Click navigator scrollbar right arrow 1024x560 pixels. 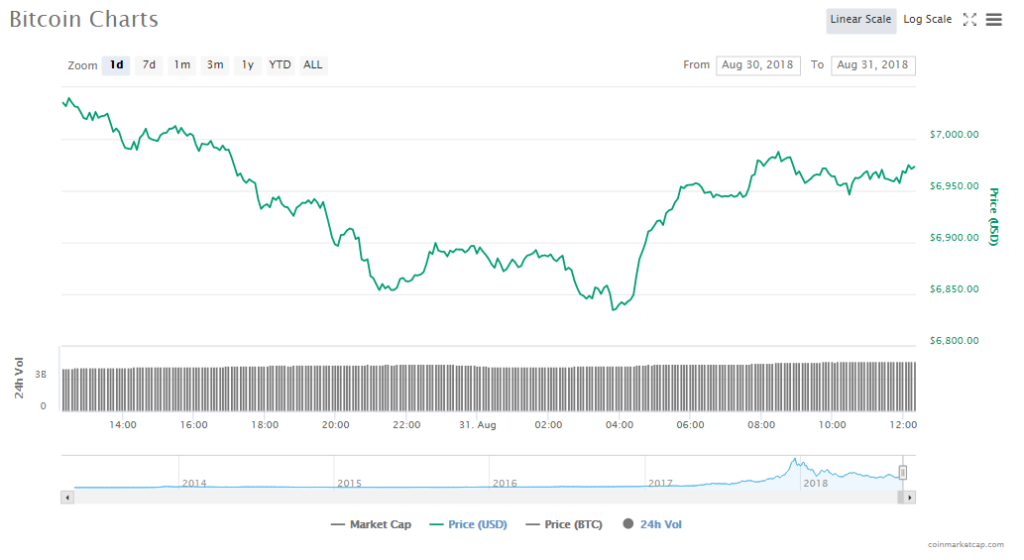point(909,497)
